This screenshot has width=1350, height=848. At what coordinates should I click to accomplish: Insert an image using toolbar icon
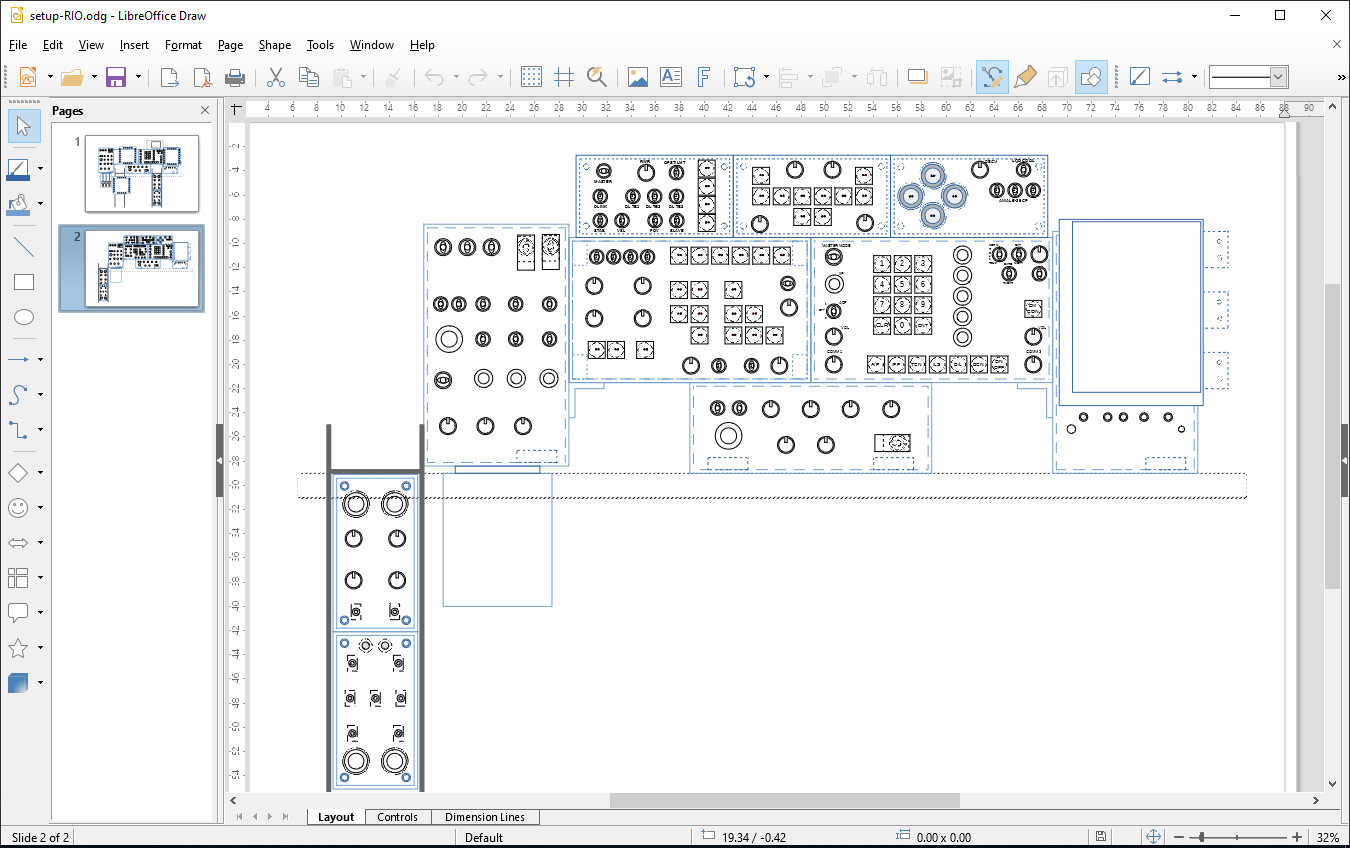[x=637, y=77]
